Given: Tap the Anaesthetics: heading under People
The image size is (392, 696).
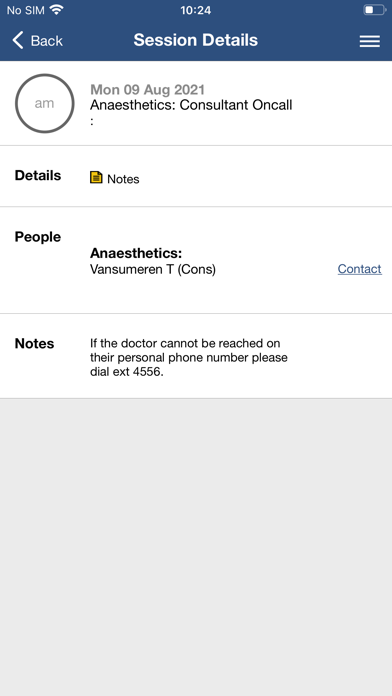Looking at the screenshot, I should tap(136, 253).
